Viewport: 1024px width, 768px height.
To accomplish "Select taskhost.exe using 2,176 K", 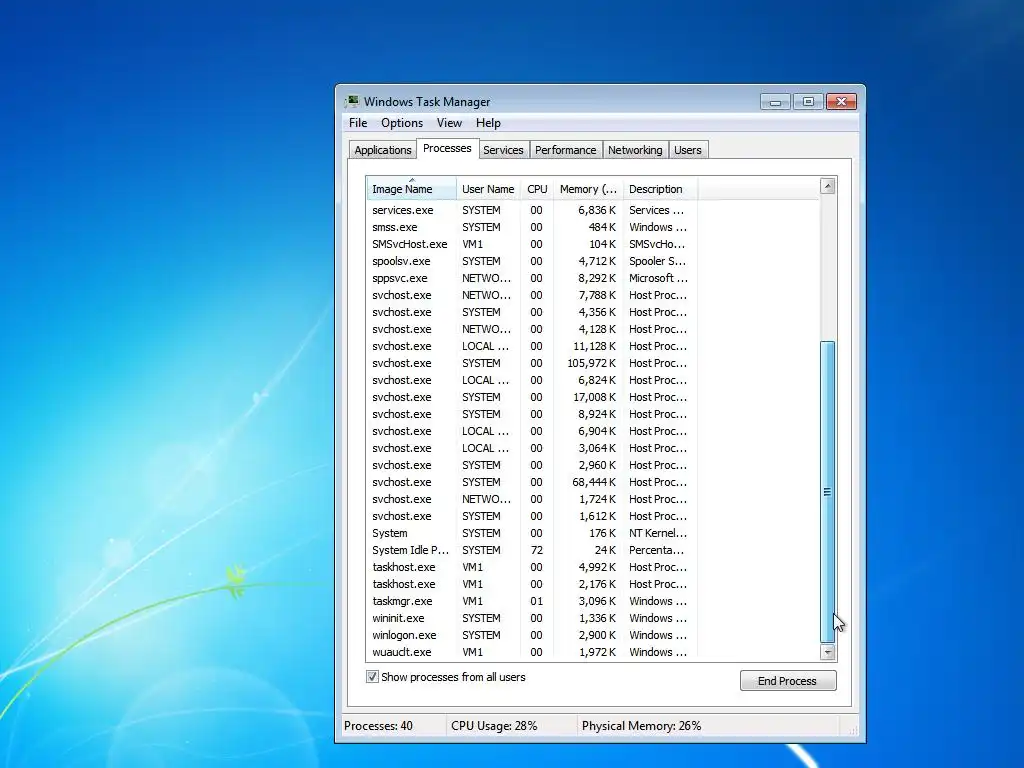I will coord(532,584).
